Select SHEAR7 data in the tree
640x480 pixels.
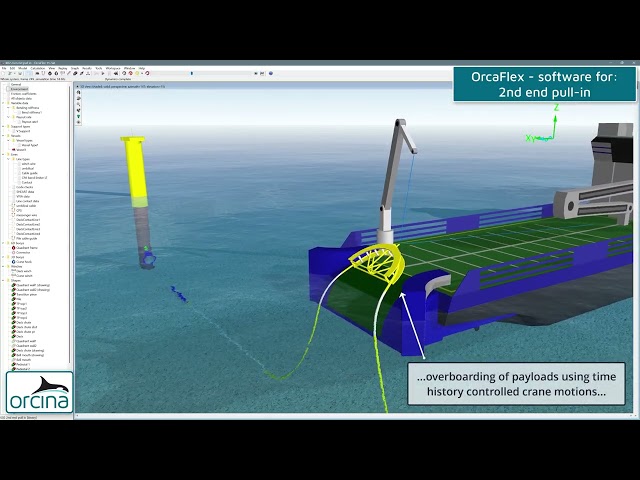[25, 191]
